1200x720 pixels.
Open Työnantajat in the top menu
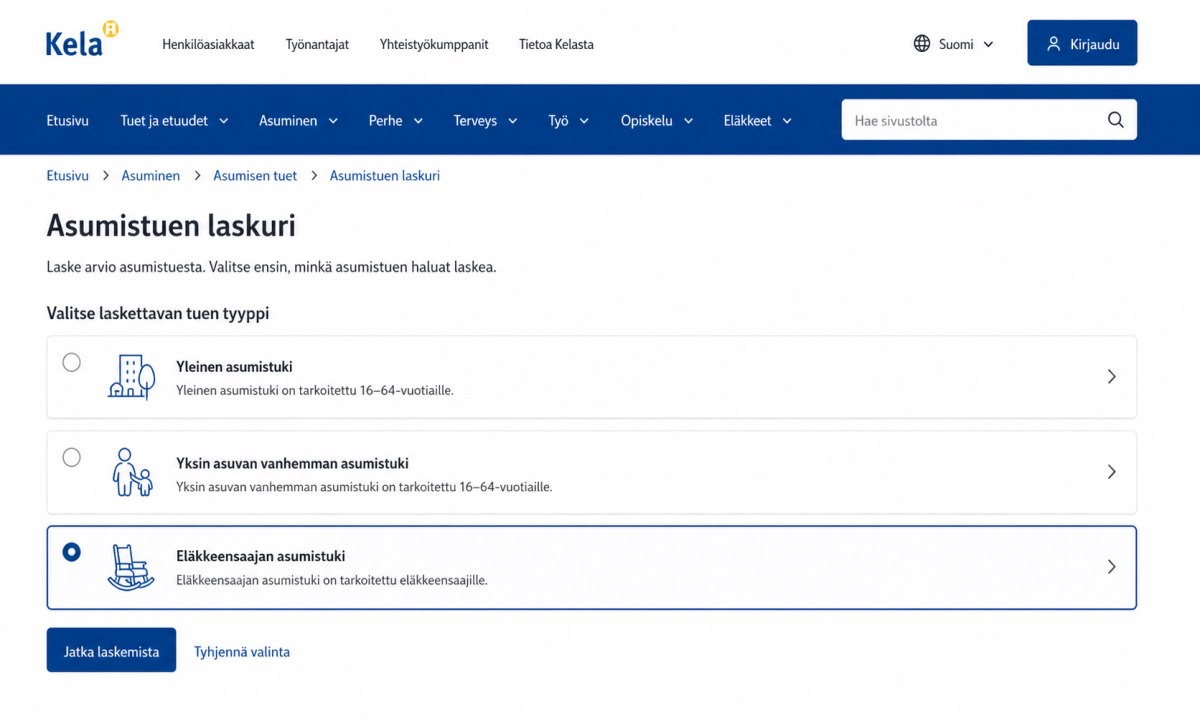[317, 44]
